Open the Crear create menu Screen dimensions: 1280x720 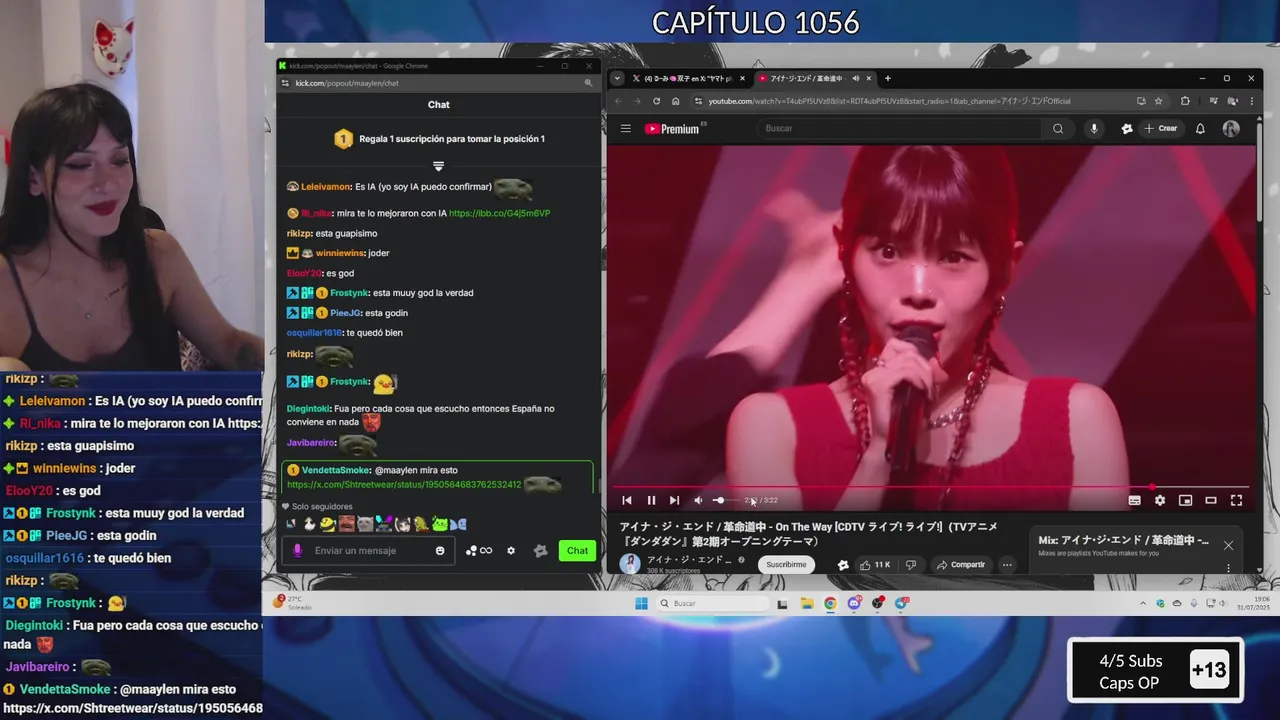pos(1161,128)
